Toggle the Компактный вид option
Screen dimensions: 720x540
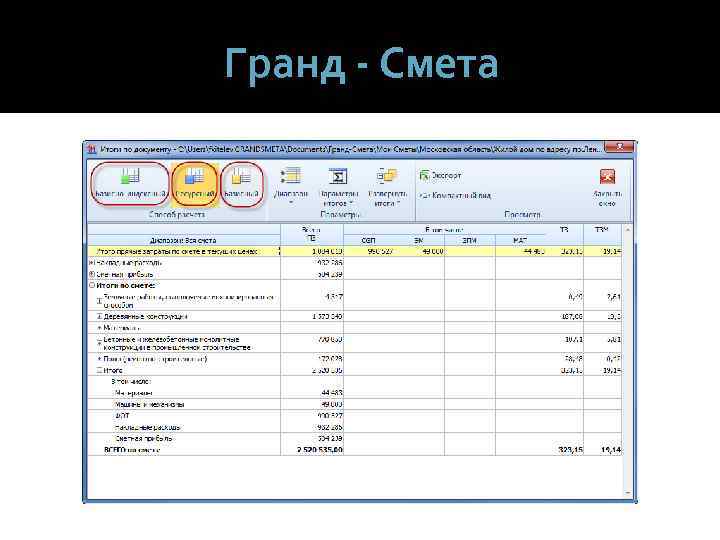[x=455, y=196]
